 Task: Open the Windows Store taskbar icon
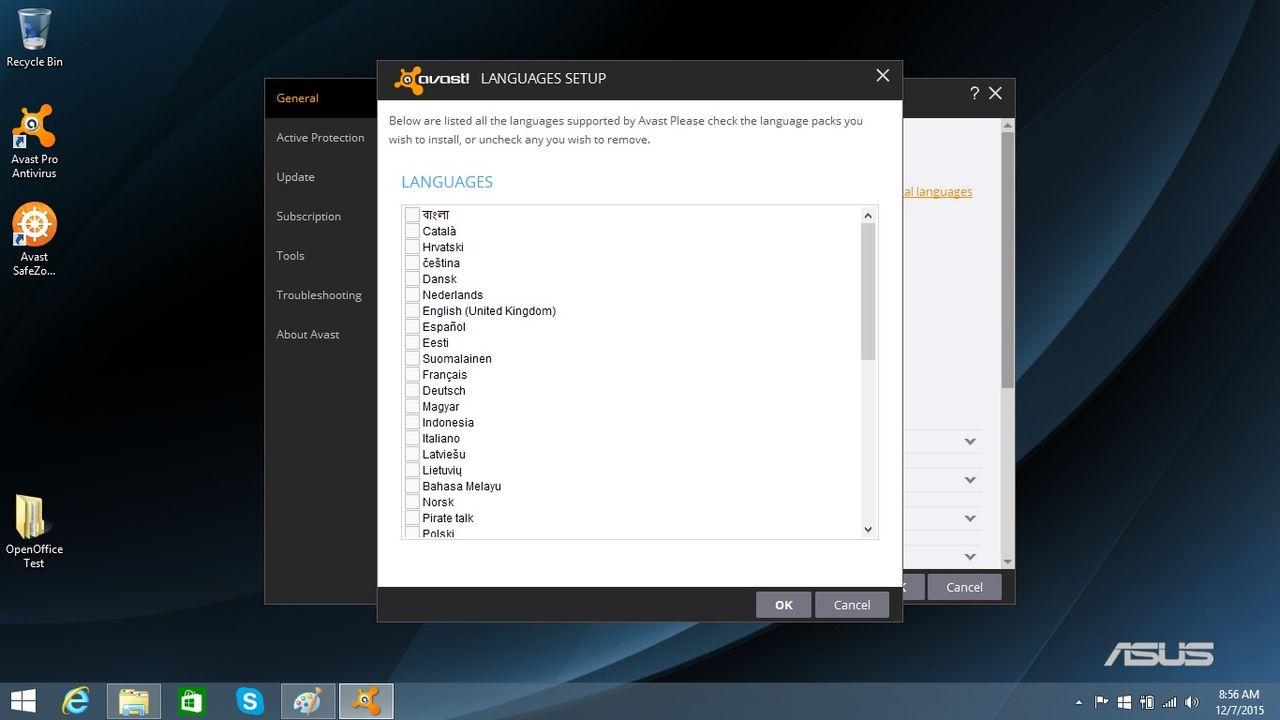coord(192,701)
